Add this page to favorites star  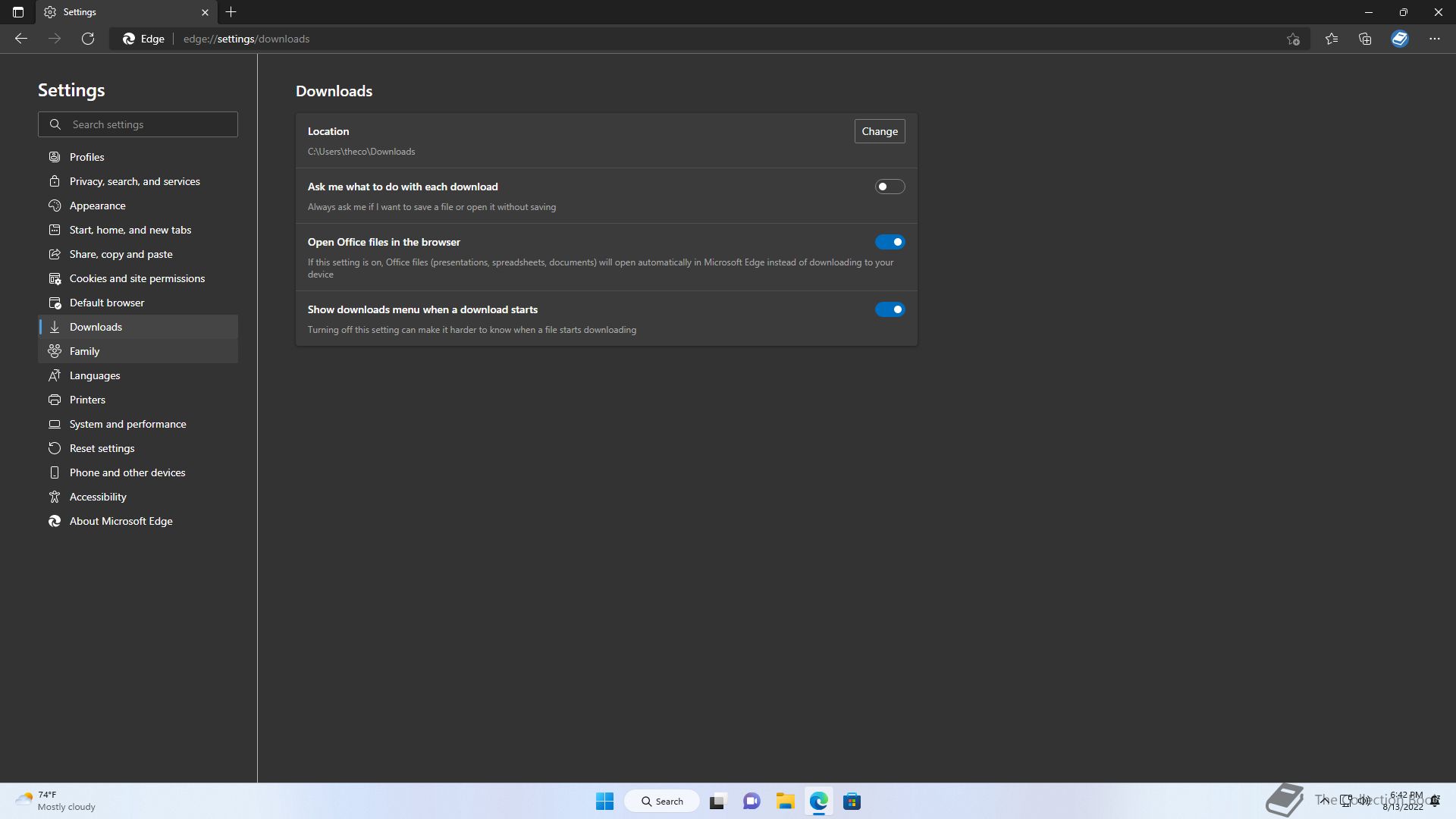point(1294,39)
